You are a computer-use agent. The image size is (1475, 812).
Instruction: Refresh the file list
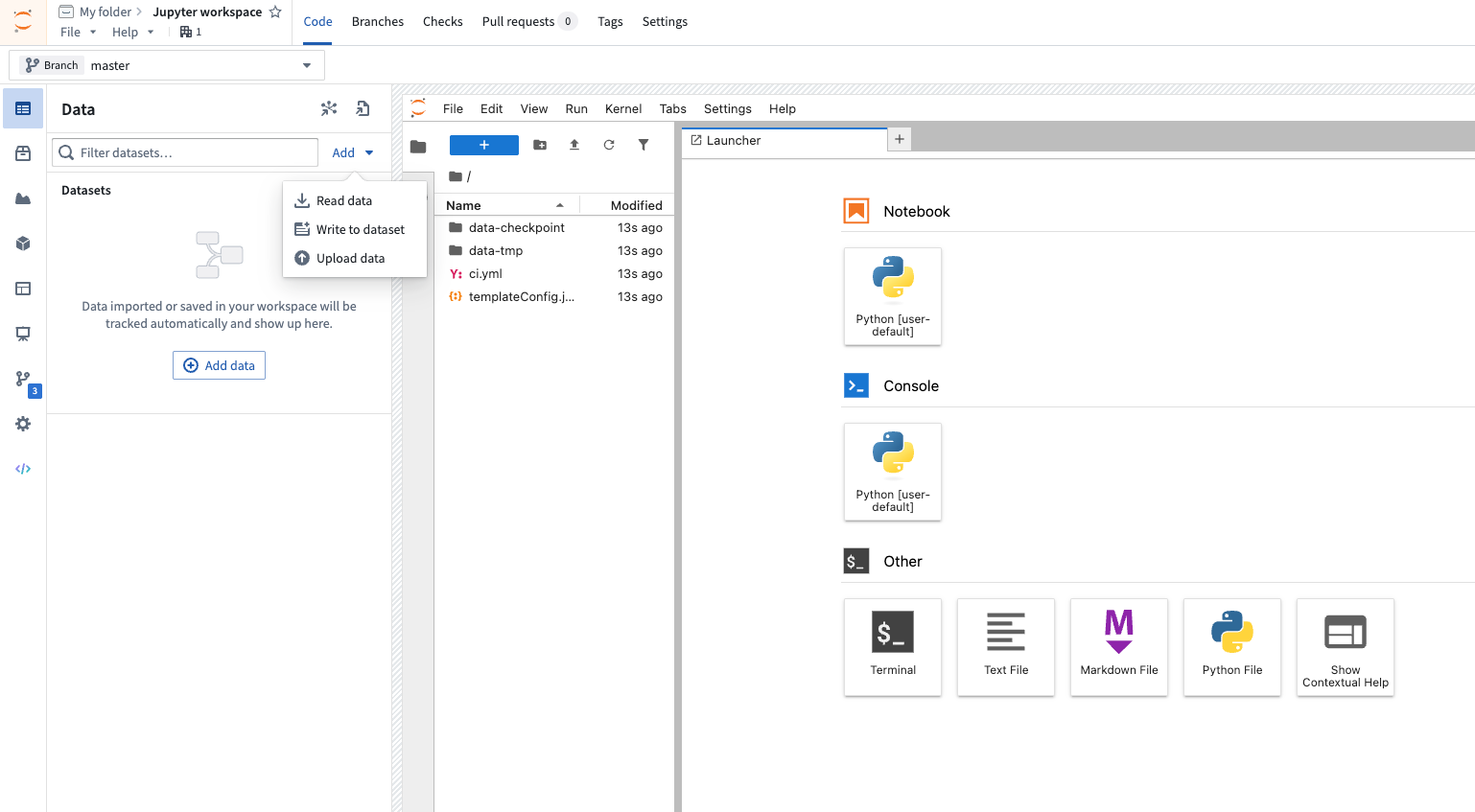(609, 145)
